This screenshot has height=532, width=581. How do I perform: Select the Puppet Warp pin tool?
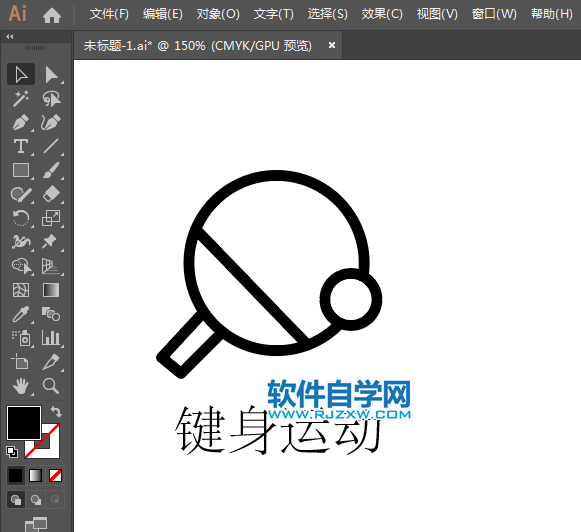pyautogui.click(x=51, y=242)
